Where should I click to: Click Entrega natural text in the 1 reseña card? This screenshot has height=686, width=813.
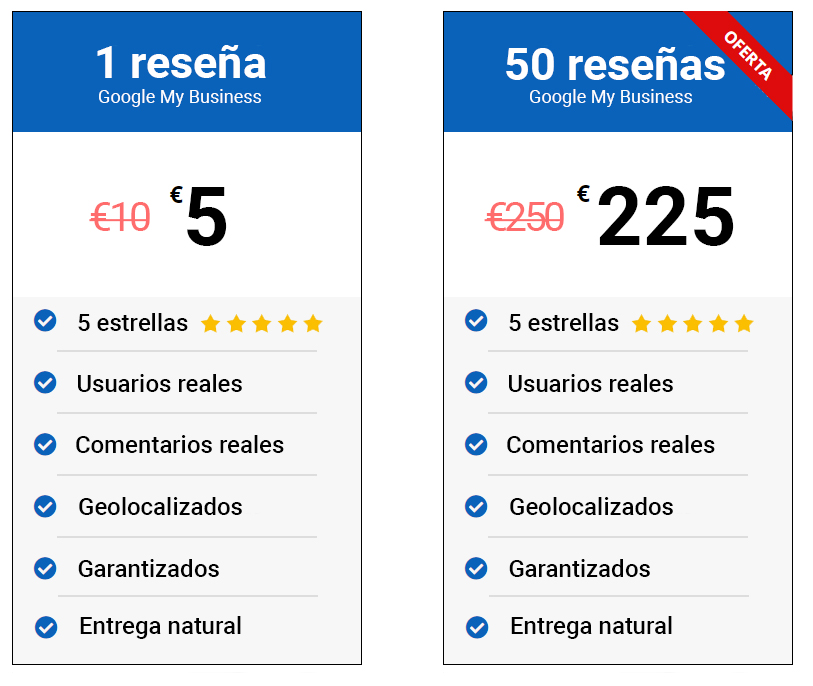tap(161, 626)
